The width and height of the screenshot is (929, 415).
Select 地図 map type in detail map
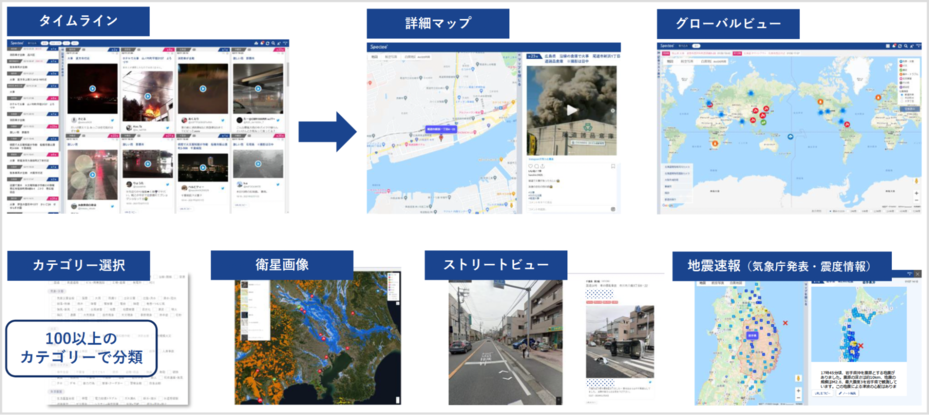tap(374, 56)
